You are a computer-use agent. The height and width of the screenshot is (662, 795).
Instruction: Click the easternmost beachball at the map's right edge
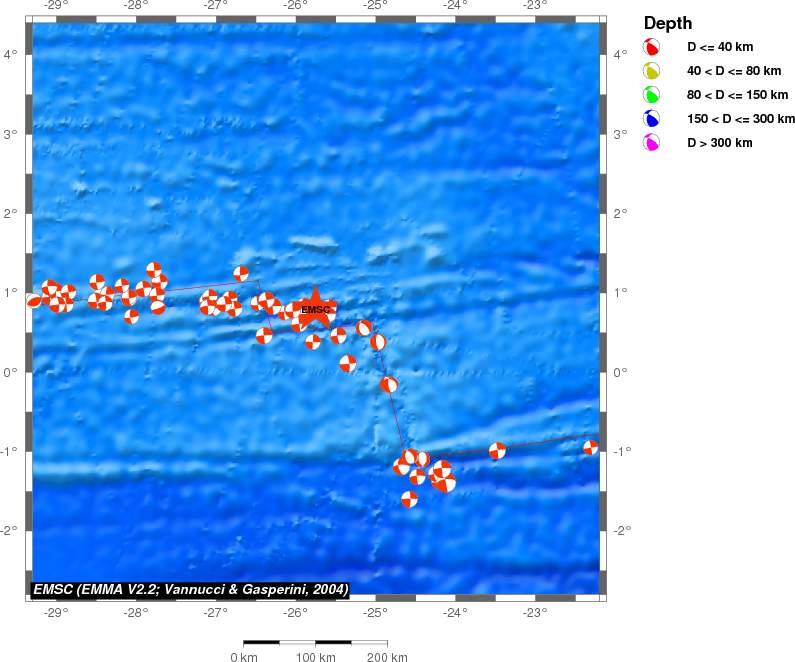click(591, 447)
